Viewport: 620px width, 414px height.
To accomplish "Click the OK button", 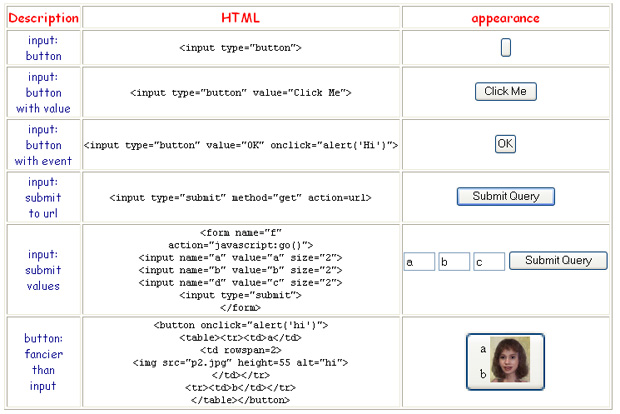I will tap(505, 144).
